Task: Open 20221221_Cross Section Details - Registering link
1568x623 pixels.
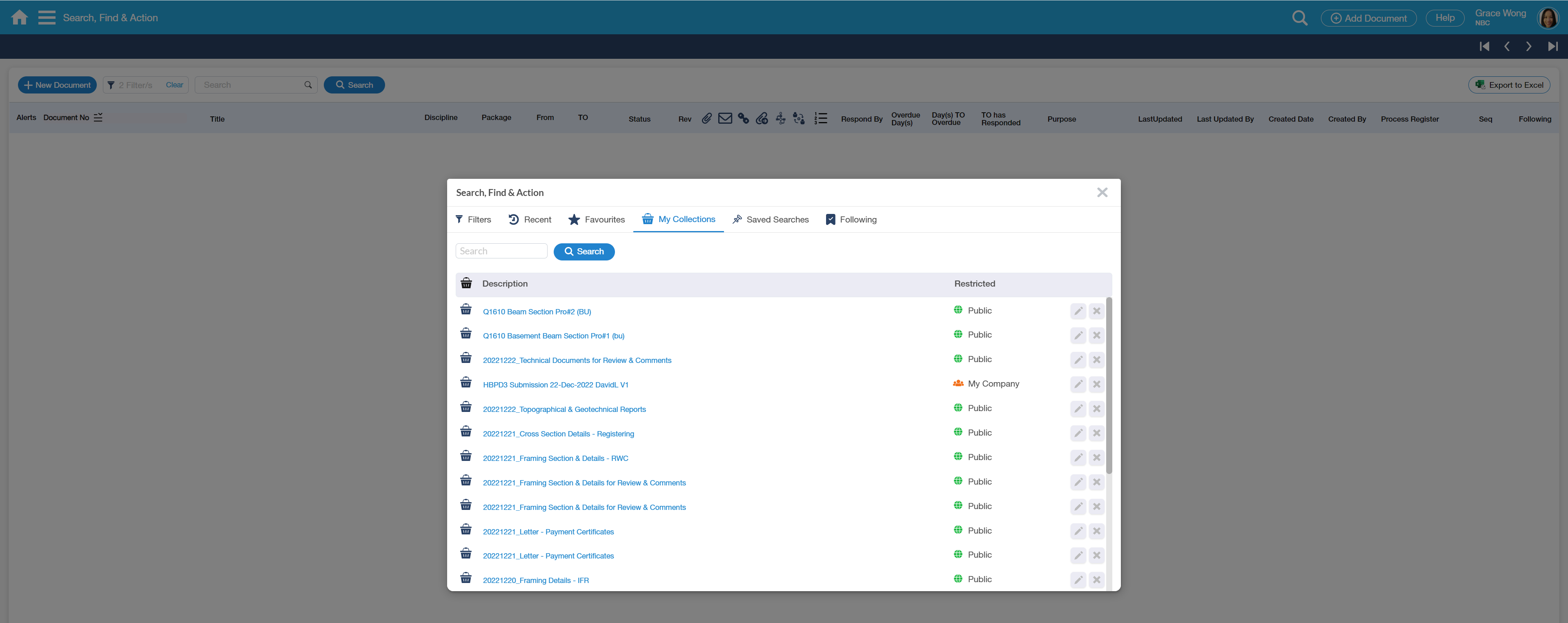Action: click(x=557, y=434)
